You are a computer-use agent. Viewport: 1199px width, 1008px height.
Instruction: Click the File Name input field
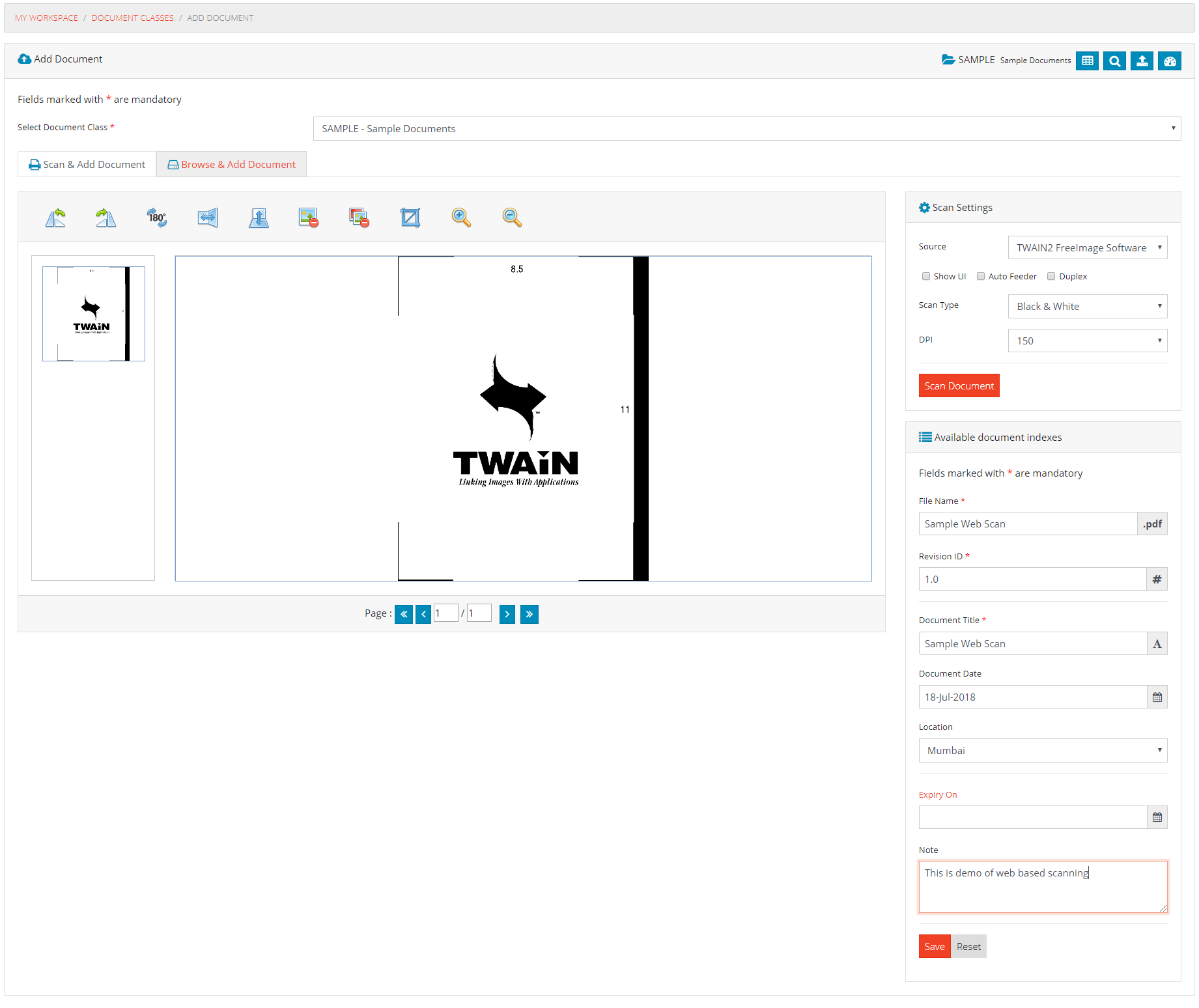coord(1028,524)
